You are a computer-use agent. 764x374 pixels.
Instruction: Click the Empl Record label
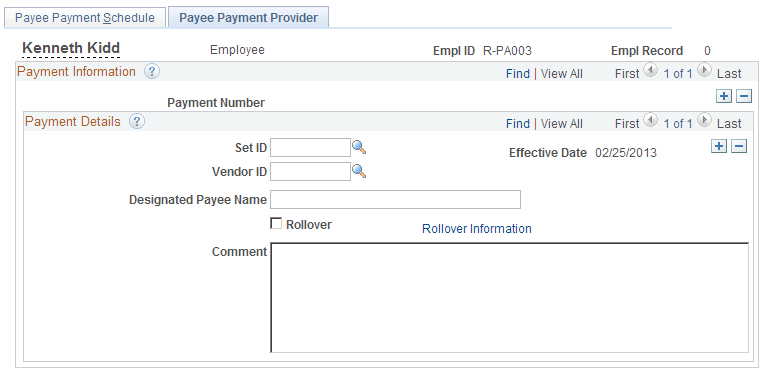(647, 51)
